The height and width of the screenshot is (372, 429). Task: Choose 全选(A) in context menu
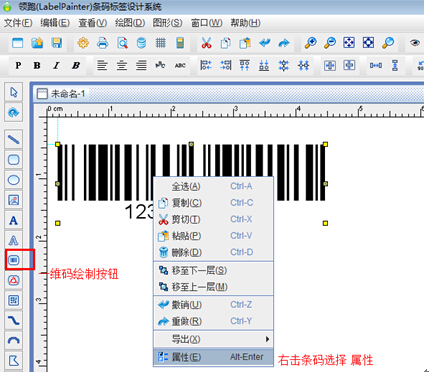tap(213, 186)
